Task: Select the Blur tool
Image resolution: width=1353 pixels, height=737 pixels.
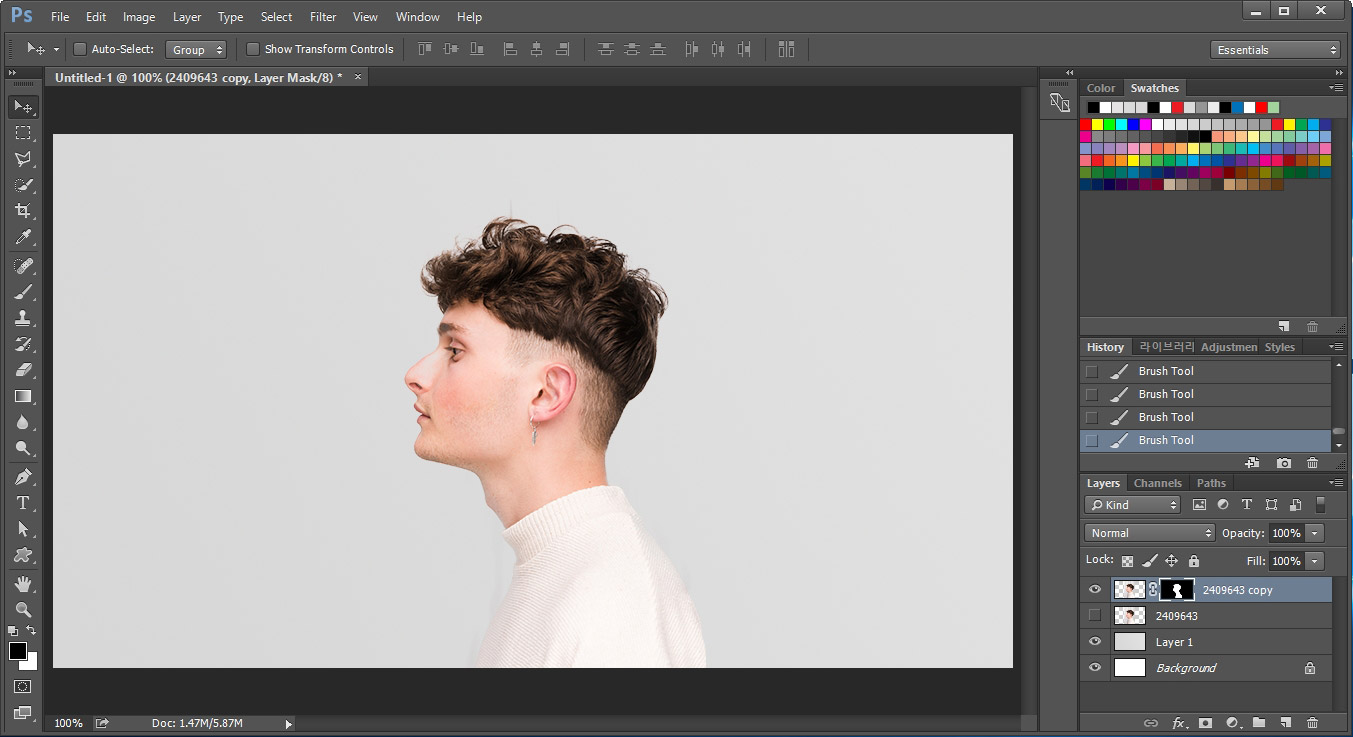Action: click(23, 422)
